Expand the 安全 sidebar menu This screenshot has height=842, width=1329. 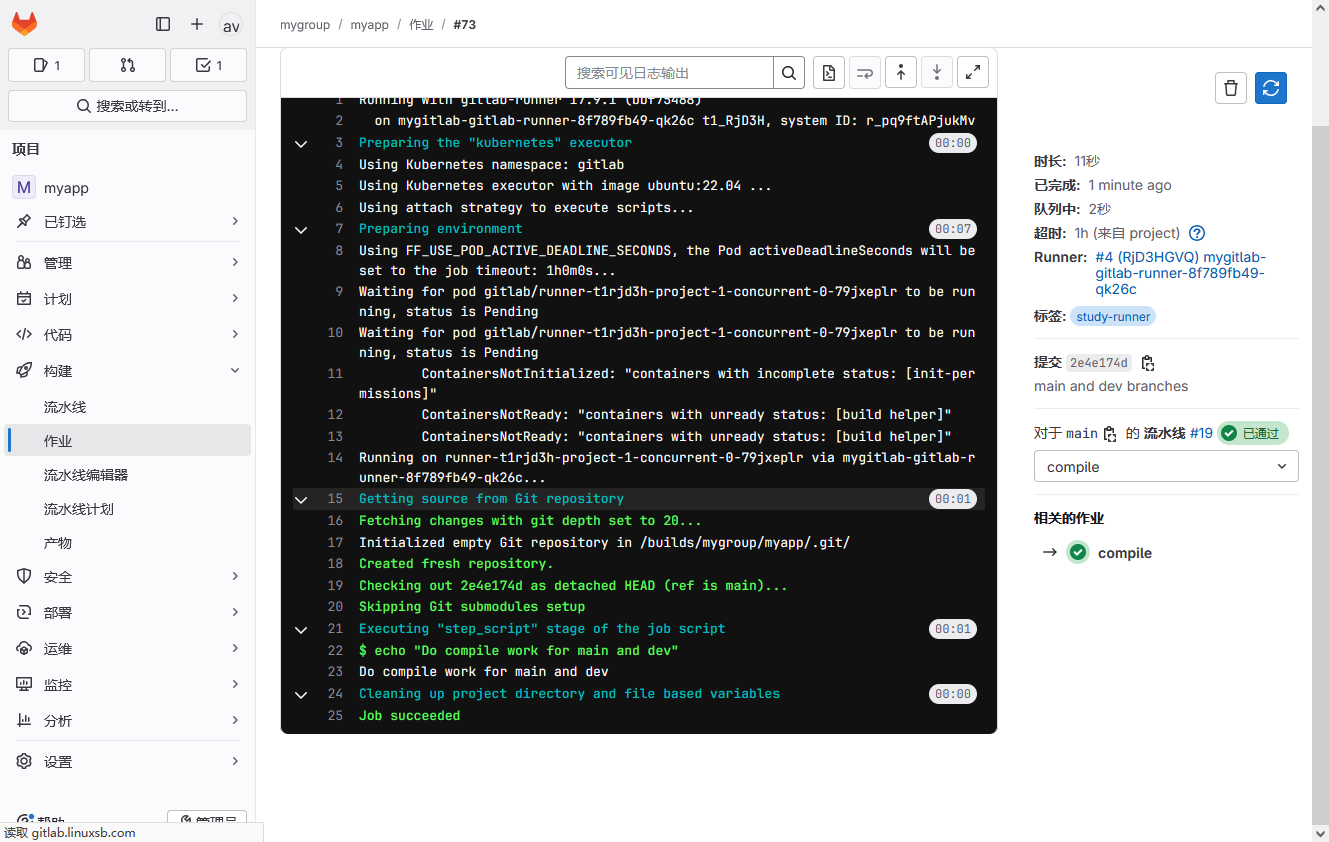tap(127, 577)
